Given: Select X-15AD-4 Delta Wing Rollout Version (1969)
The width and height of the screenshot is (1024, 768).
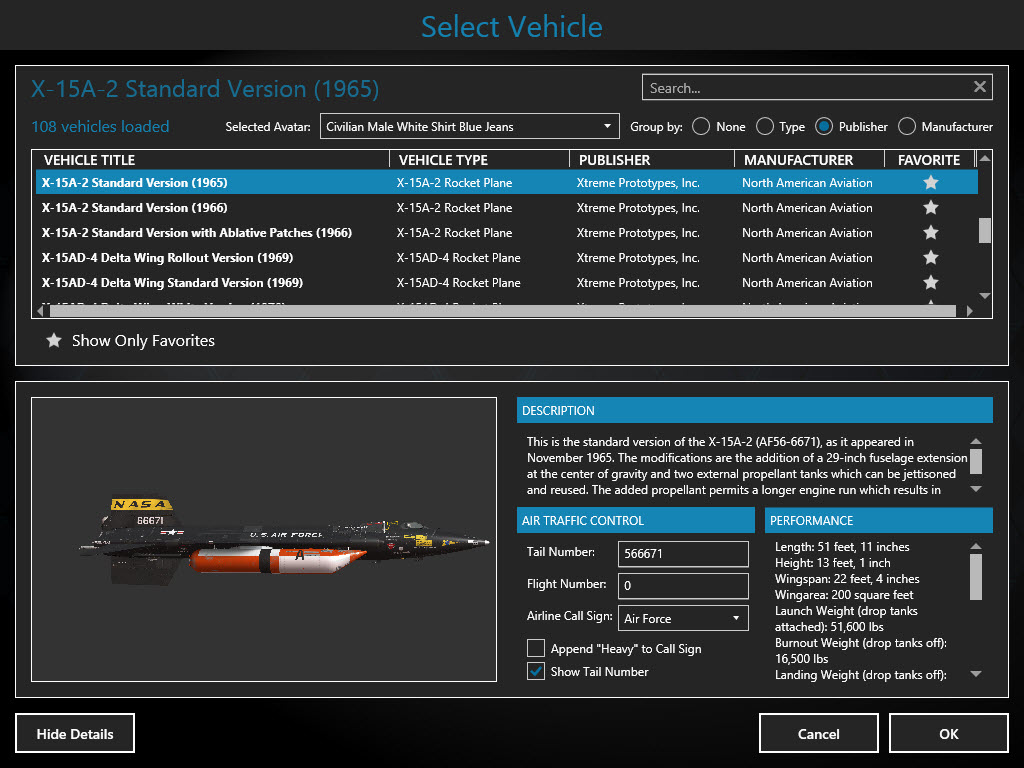Looking at the screenshot, I should (x=507, y=258).
